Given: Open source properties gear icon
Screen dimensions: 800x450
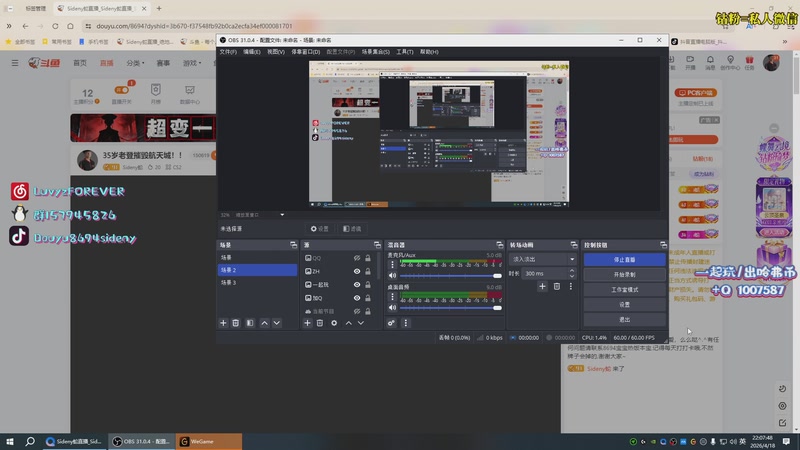Looking at the screenshot, I should (334, 323).
